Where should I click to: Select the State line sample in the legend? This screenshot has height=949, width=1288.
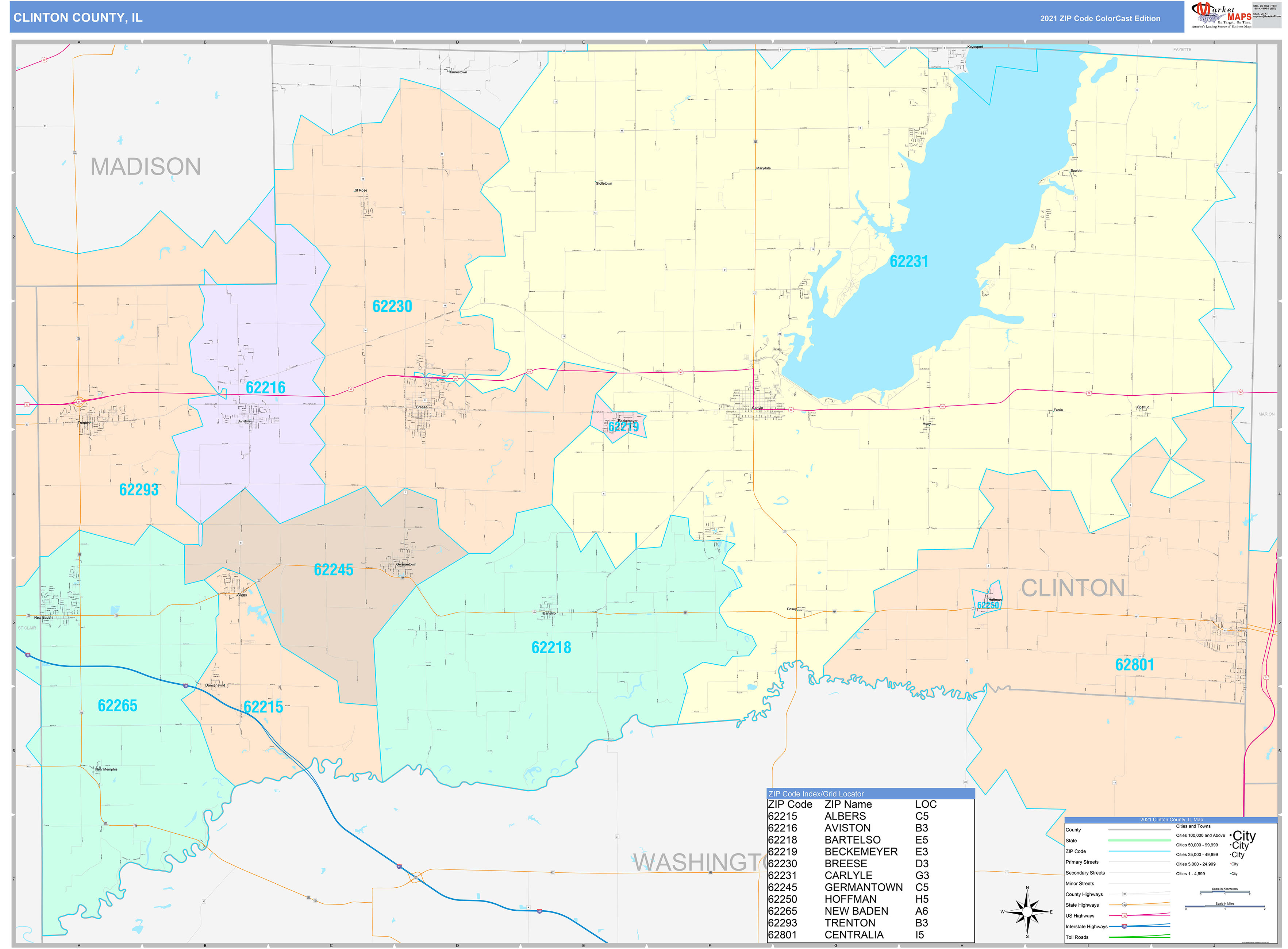pyautogui.click(x=1140, y=841)
